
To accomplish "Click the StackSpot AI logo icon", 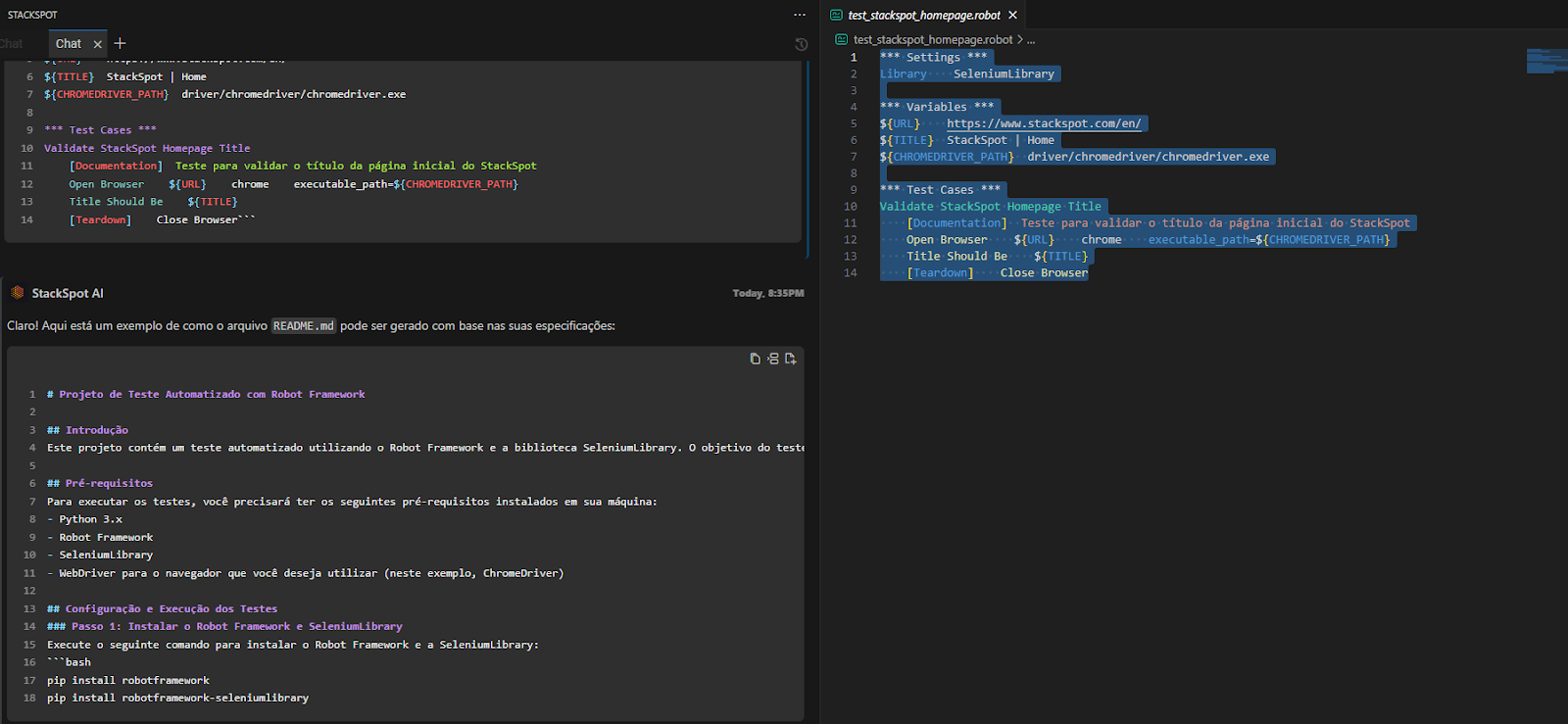I will click(17, 292).
